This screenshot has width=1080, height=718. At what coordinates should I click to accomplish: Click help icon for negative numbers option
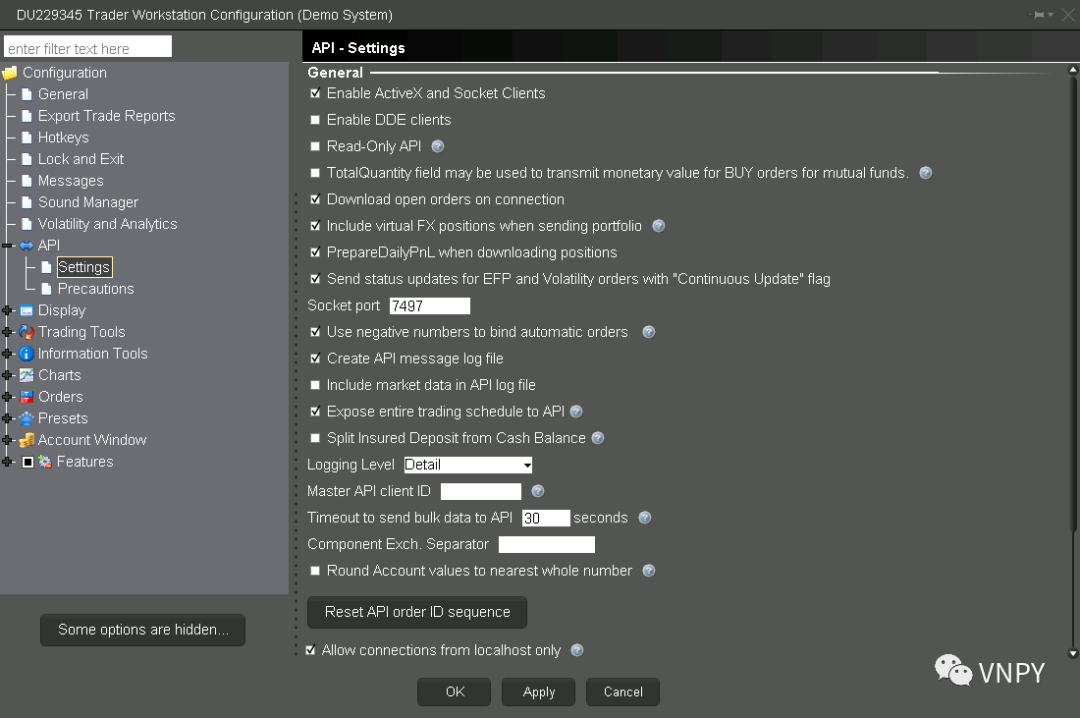tap(649, 332)
